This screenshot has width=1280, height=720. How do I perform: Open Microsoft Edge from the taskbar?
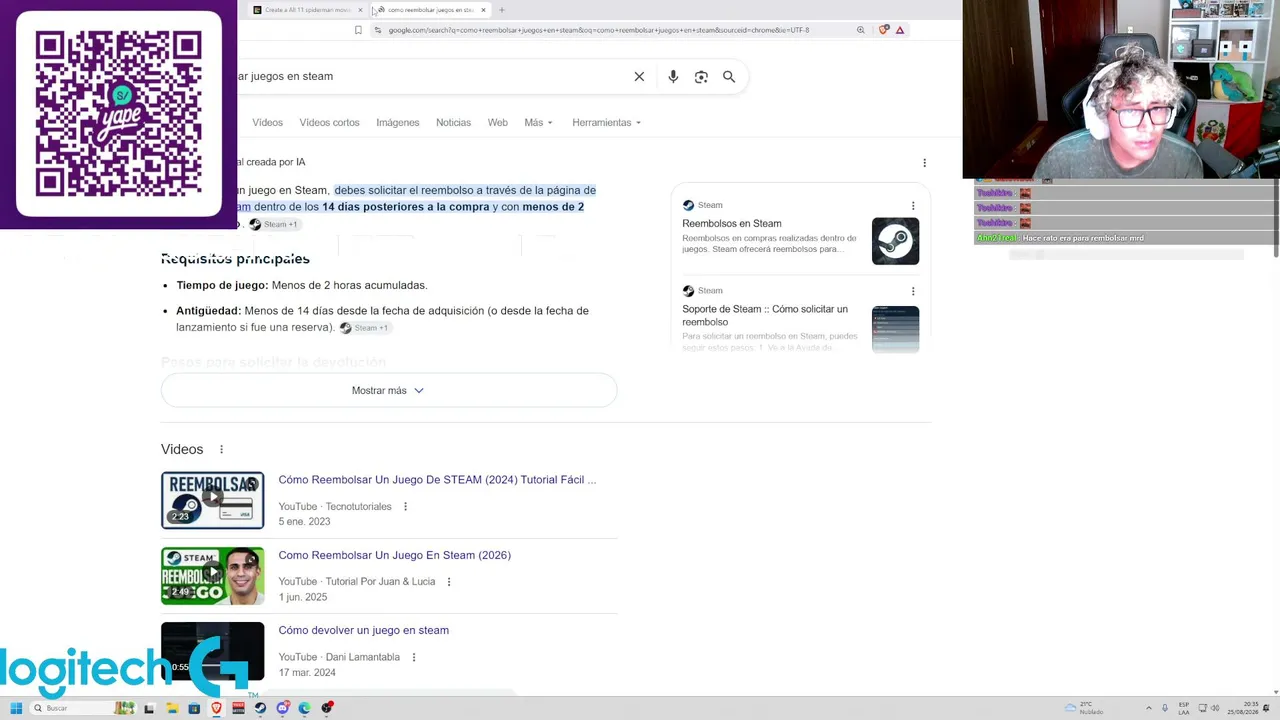(304, 708)
